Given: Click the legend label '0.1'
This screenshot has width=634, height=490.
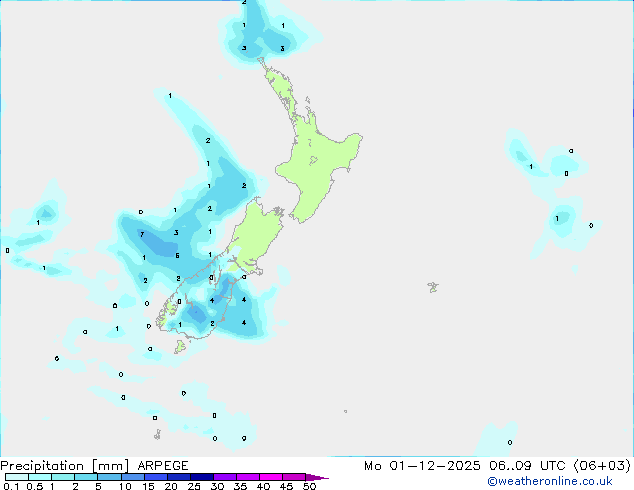Looking at the screenshot, I should pos(11,486).
